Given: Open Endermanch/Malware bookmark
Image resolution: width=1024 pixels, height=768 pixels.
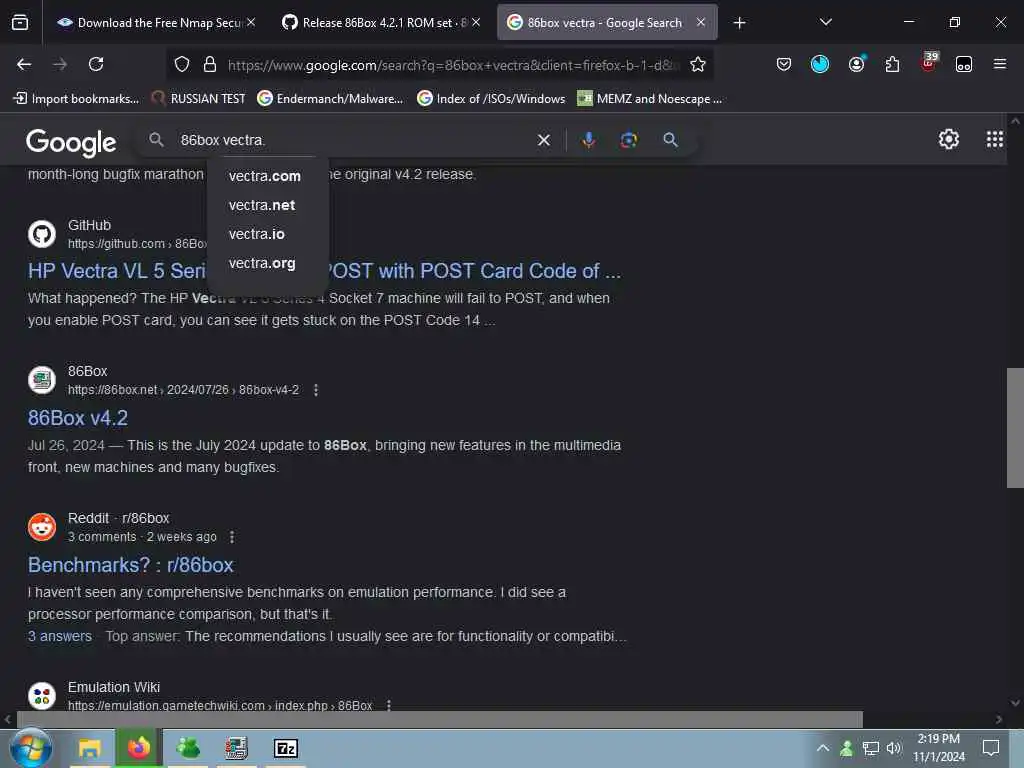Looking at the screenshot, I should tap(330, 99).
